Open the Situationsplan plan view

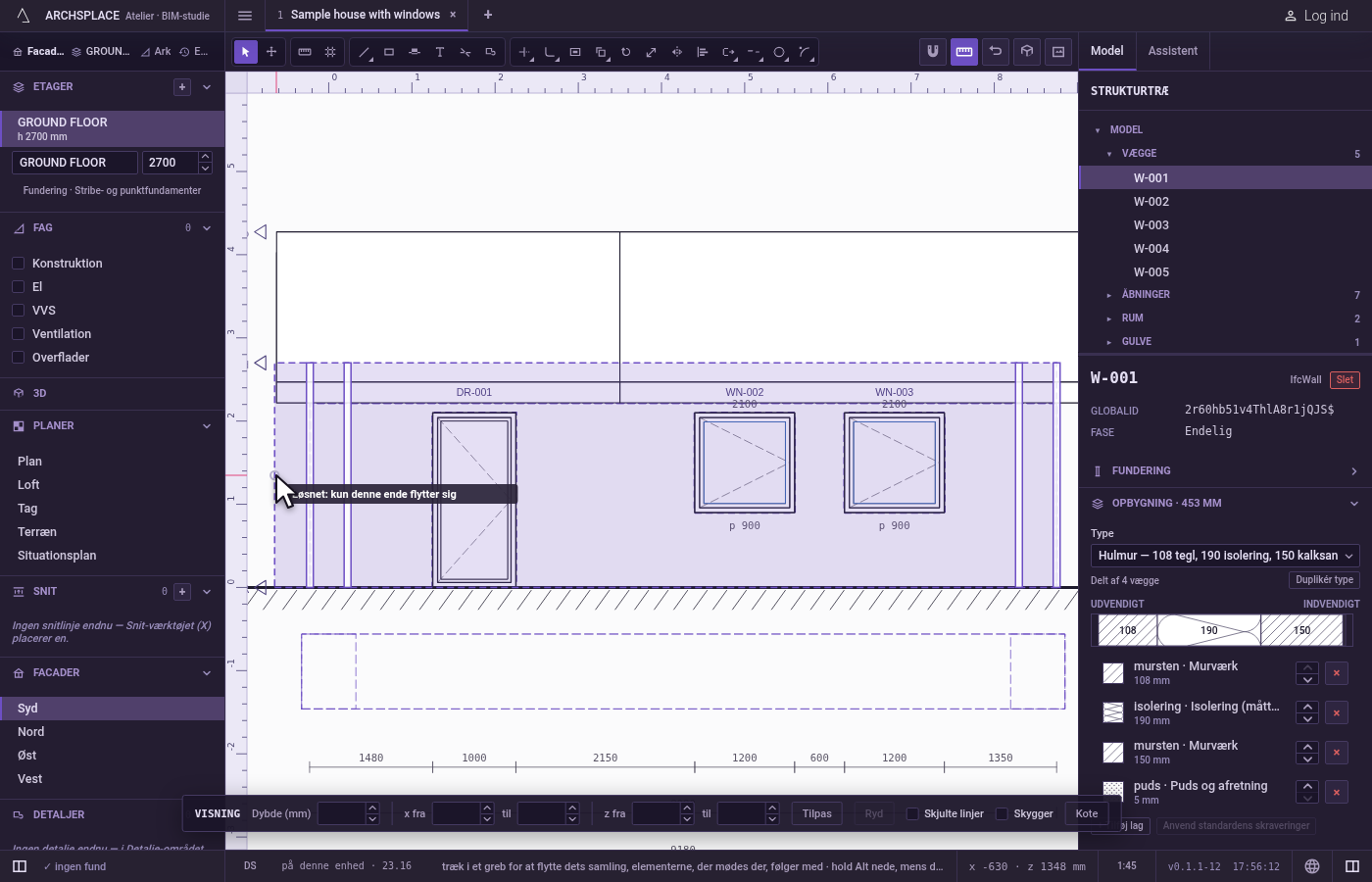coord(113,556)
